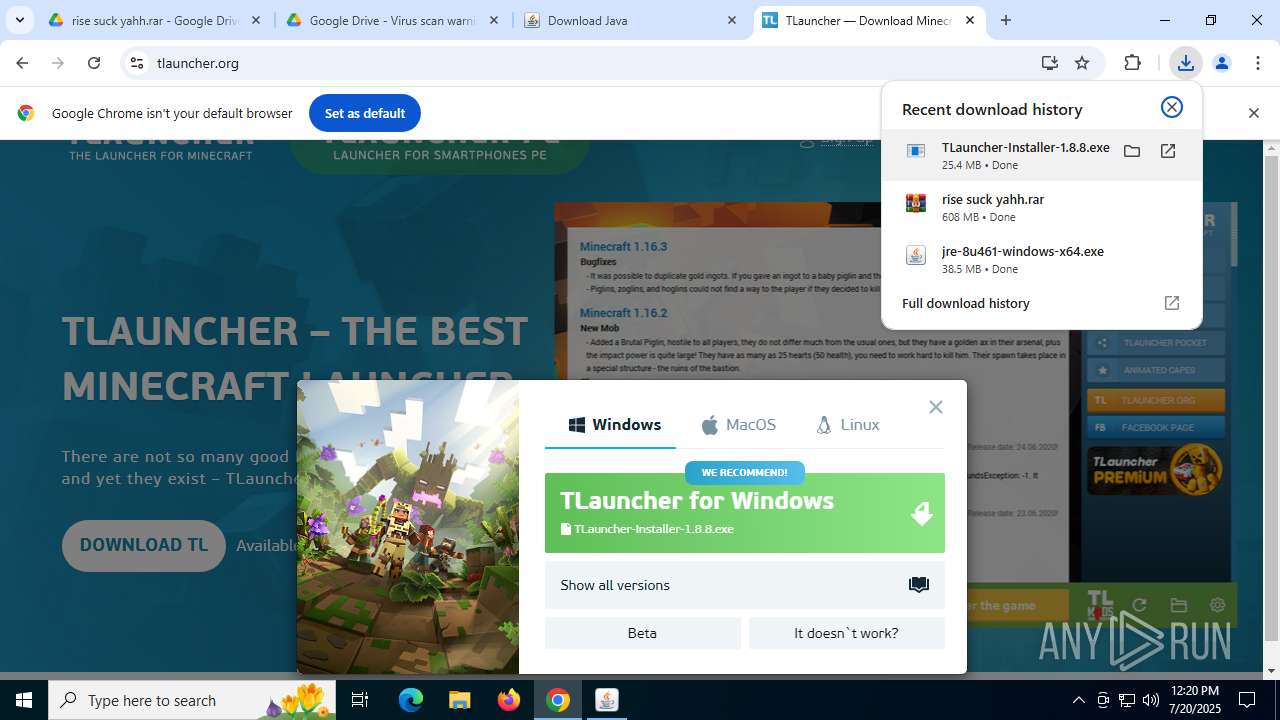Screen dimensions: 1280x720
Task: Open the Windows Start menu
Action: point(24,700)
